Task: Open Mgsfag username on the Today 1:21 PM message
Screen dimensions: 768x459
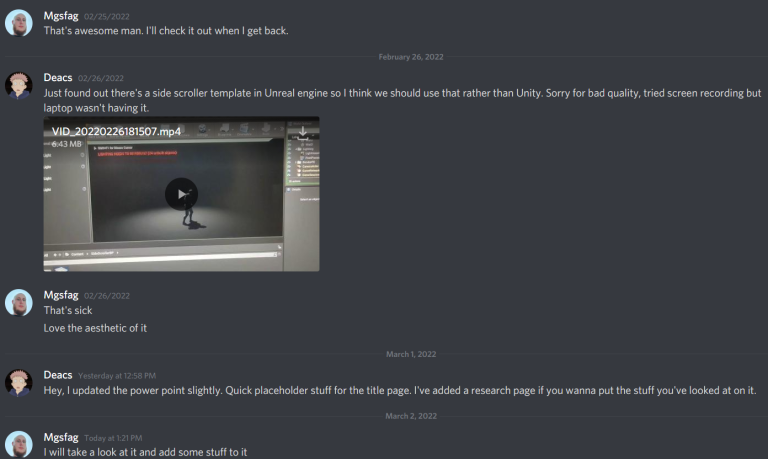Action: tap(61, 437)
